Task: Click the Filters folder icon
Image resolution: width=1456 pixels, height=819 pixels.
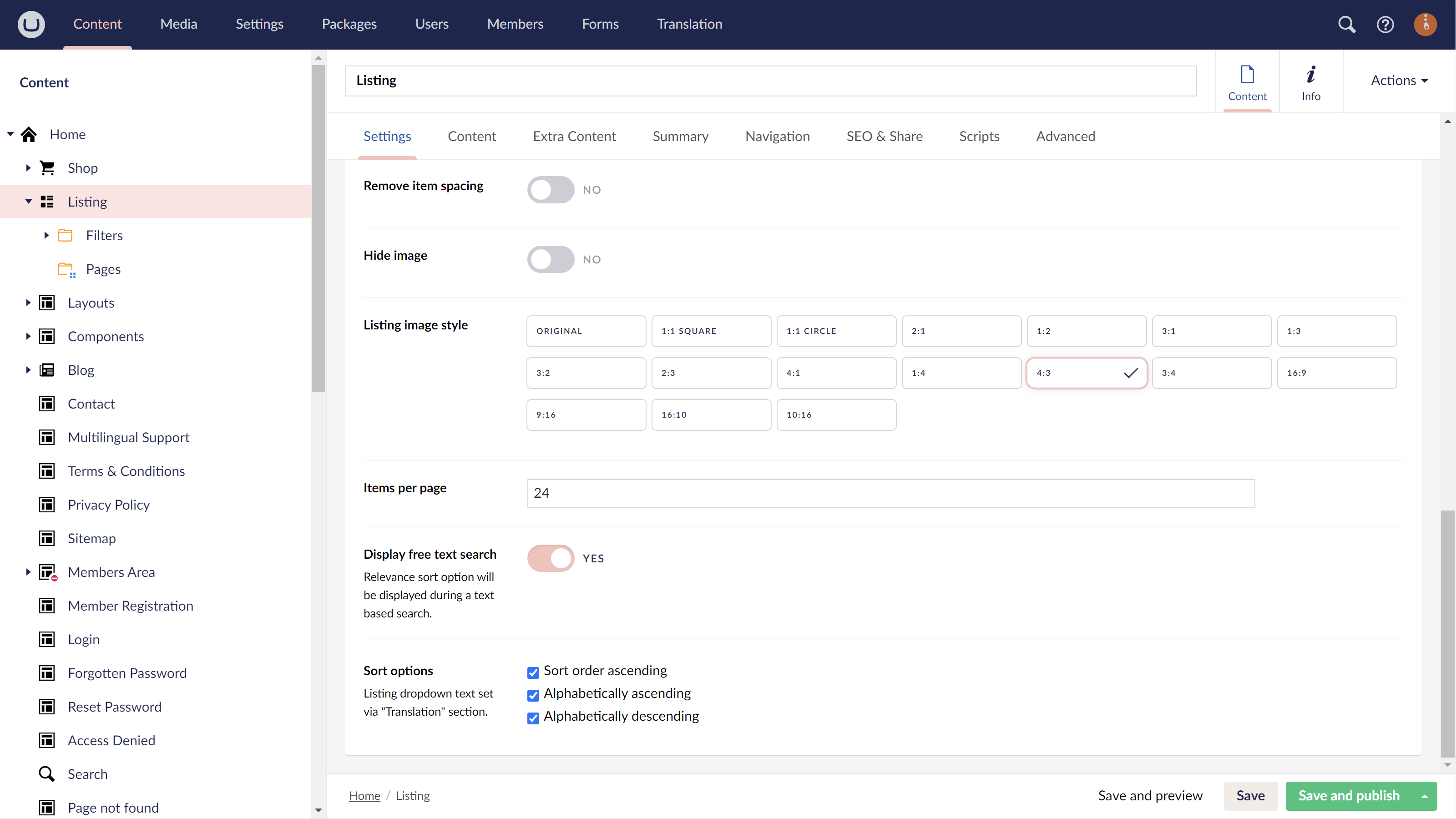Action: point(66,236)
